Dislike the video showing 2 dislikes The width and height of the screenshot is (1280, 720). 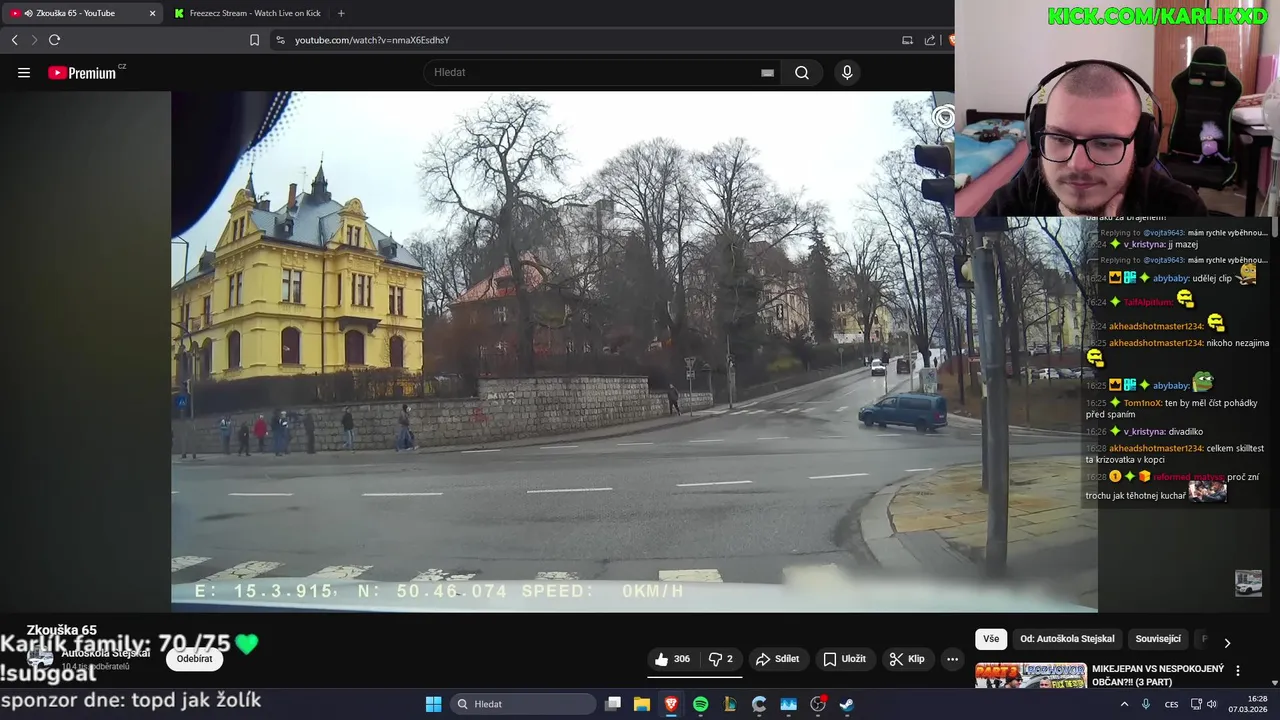(x=721, y=659)
